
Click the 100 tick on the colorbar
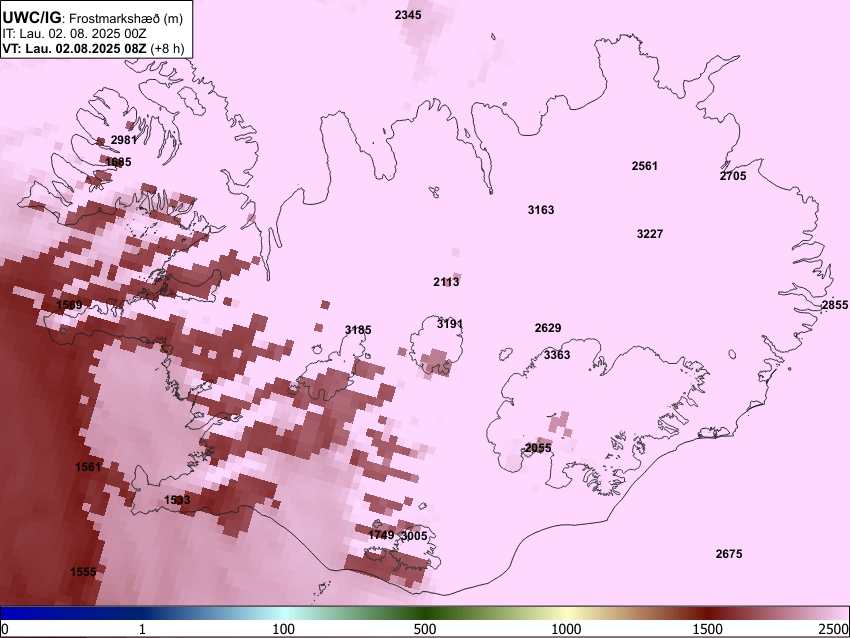[x=284, y=629]
